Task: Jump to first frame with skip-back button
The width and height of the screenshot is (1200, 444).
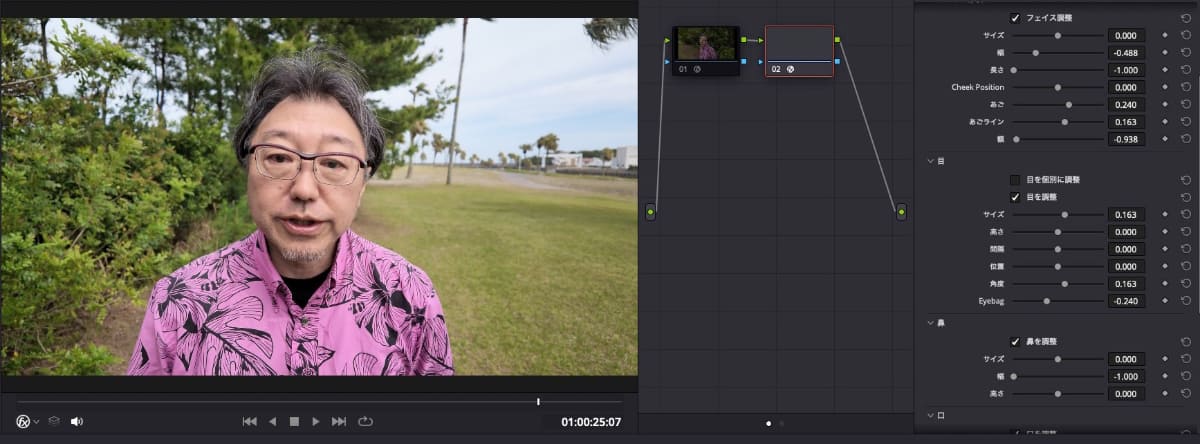Action: coord(250,421)
